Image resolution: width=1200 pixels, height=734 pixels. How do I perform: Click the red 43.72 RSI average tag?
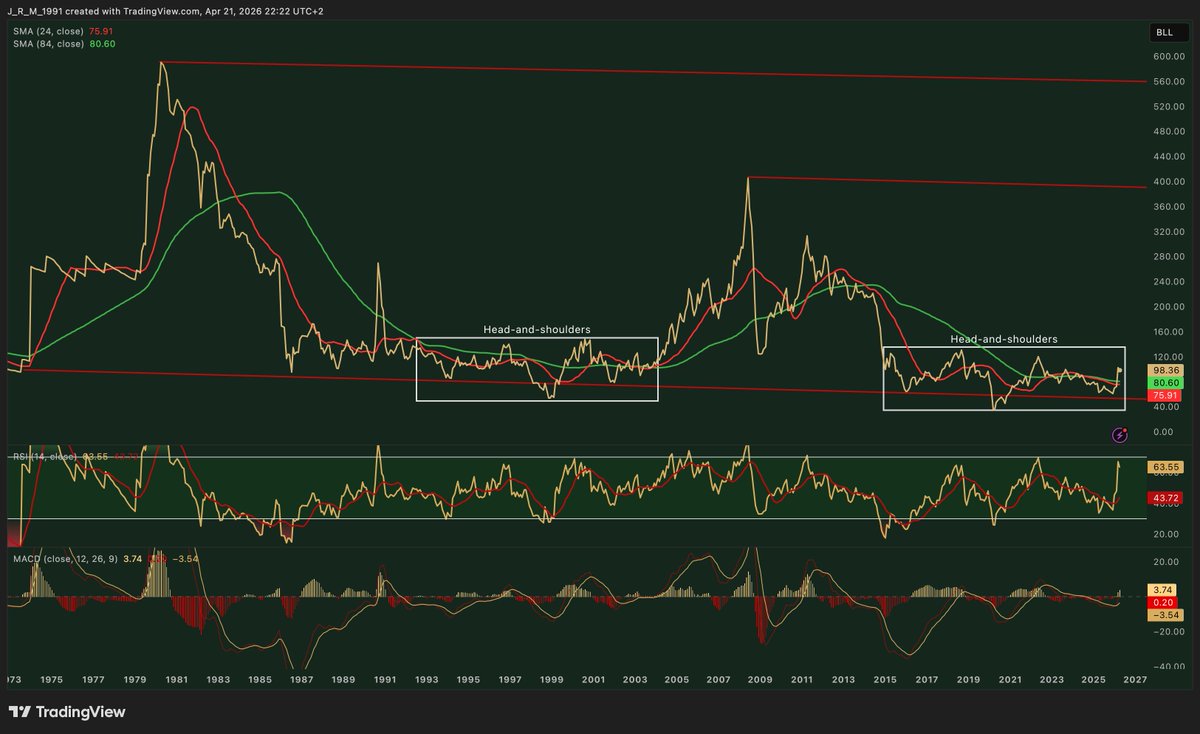point(1166,497)
